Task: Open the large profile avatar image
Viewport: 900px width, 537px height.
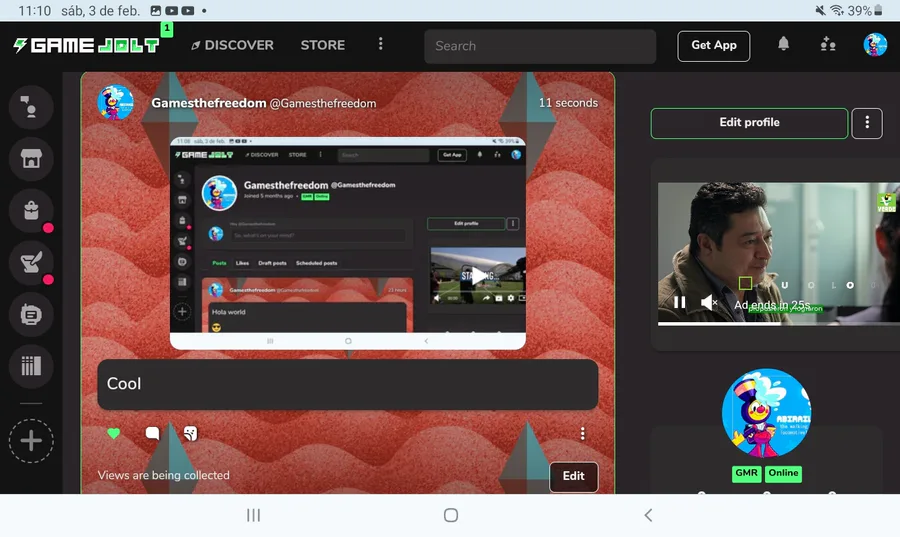Action: [766, 413]
